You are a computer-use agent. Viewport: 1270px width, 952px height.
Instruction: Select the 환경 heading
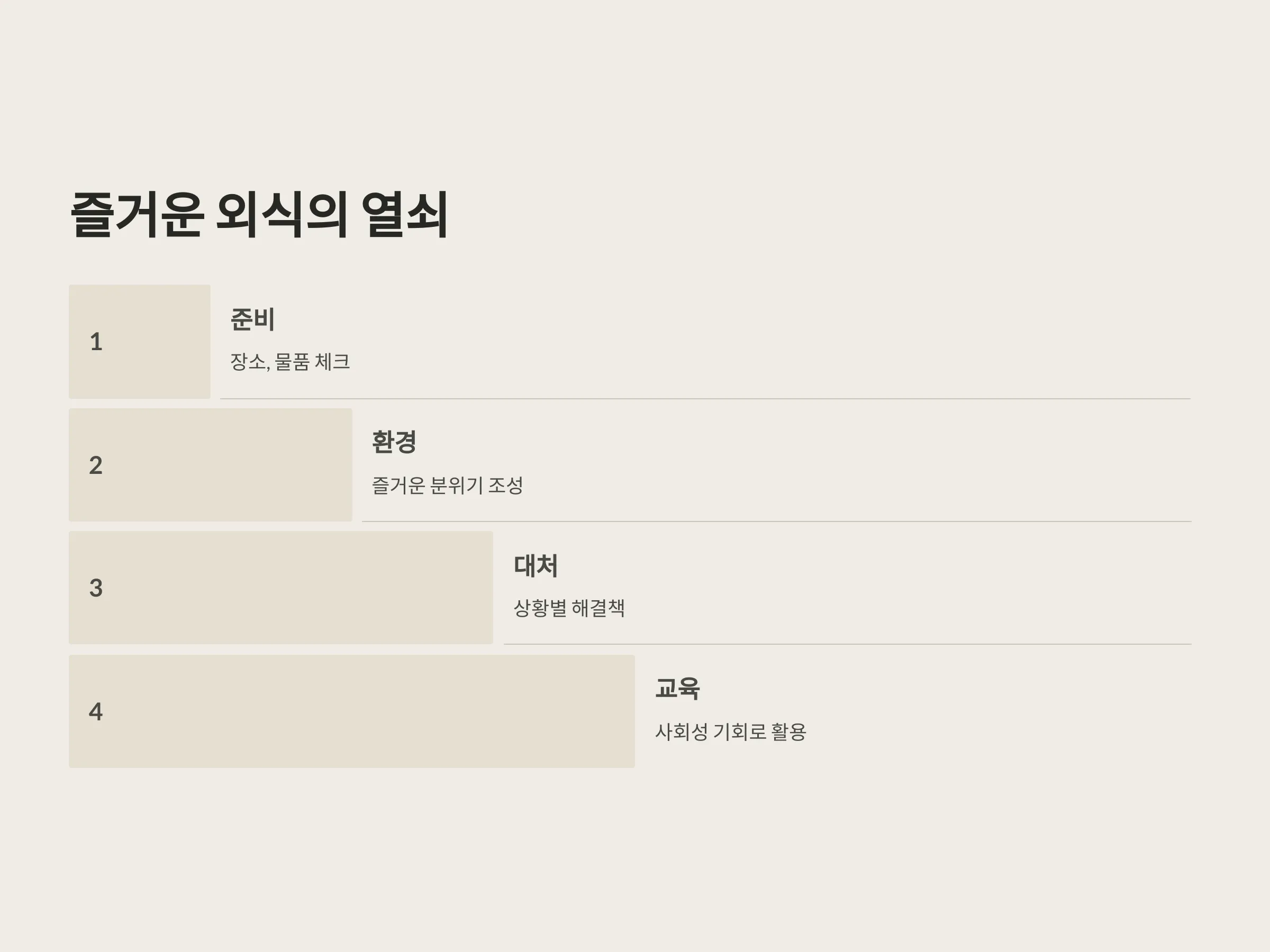coord(394,442)
